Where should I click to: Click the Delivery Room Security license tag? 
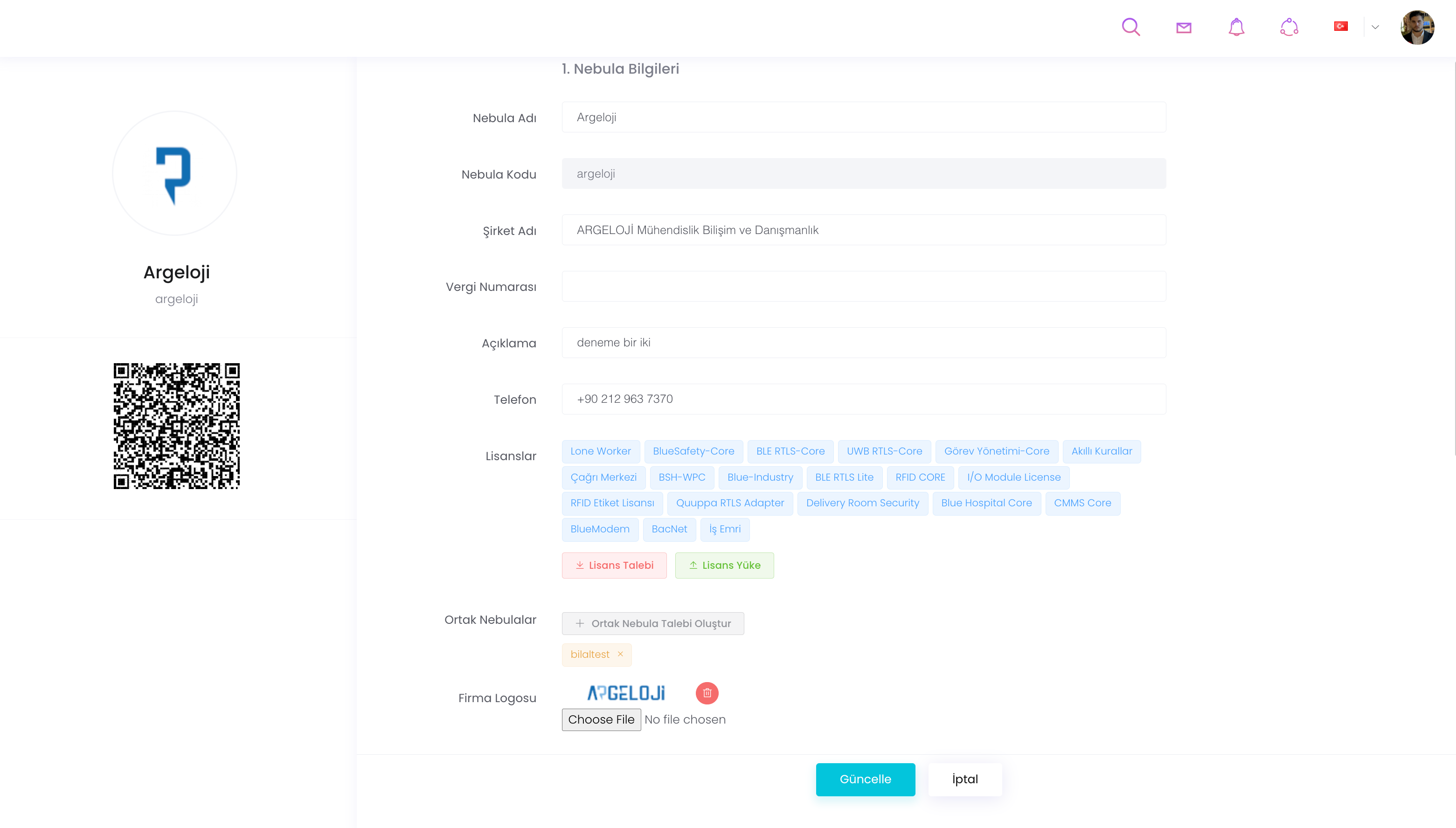[862, 503]
